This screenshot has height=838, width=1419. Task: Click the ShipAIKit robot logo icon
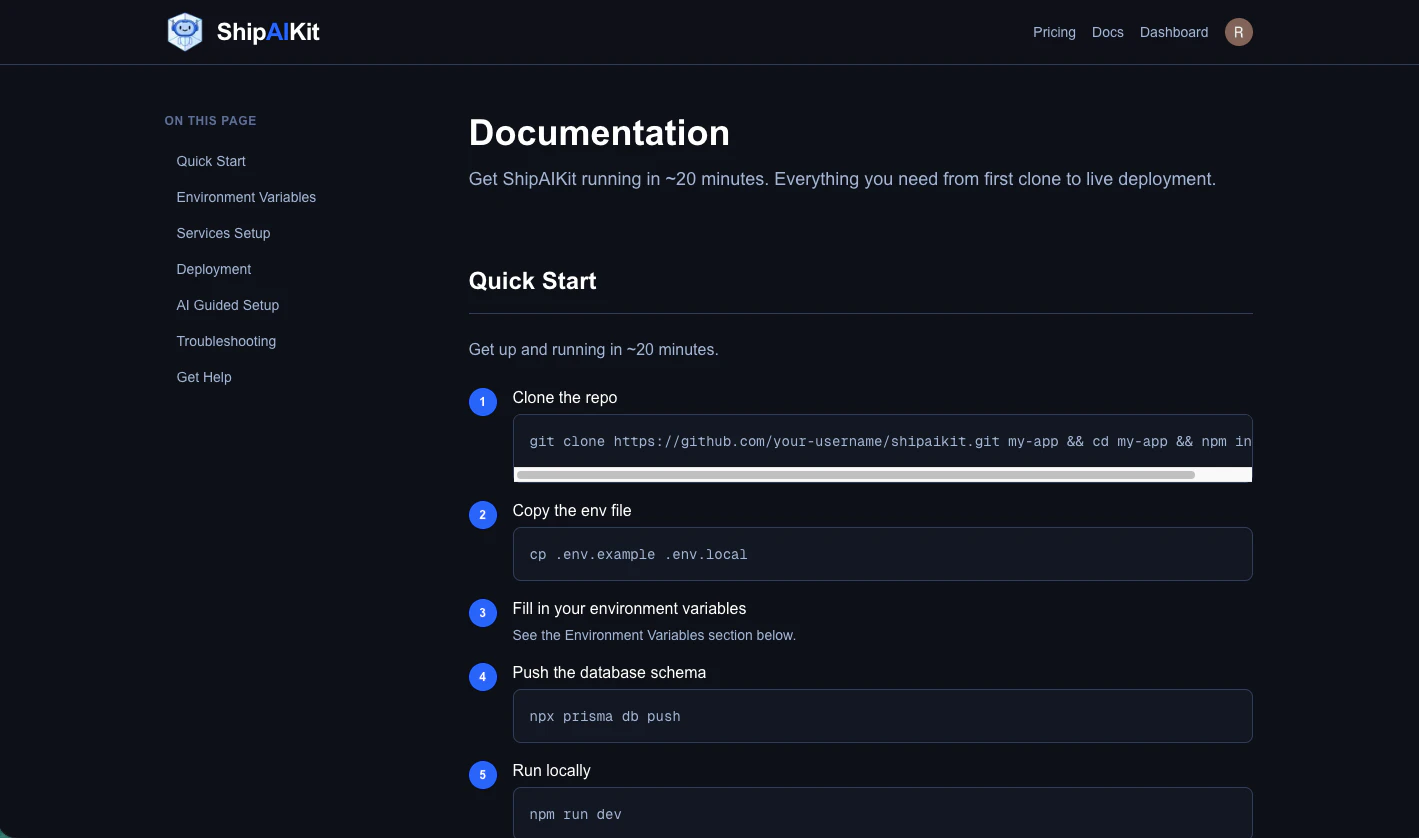tap(185, 32)
